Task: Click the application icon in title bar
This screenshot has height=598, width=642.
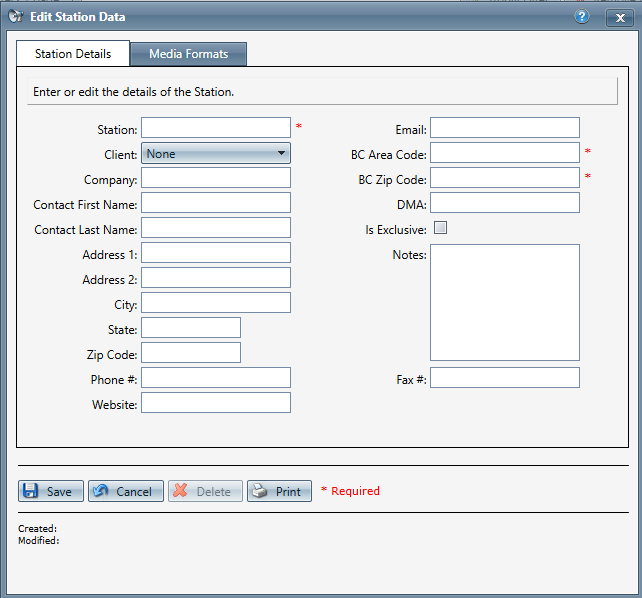Action: pos(16,16)
